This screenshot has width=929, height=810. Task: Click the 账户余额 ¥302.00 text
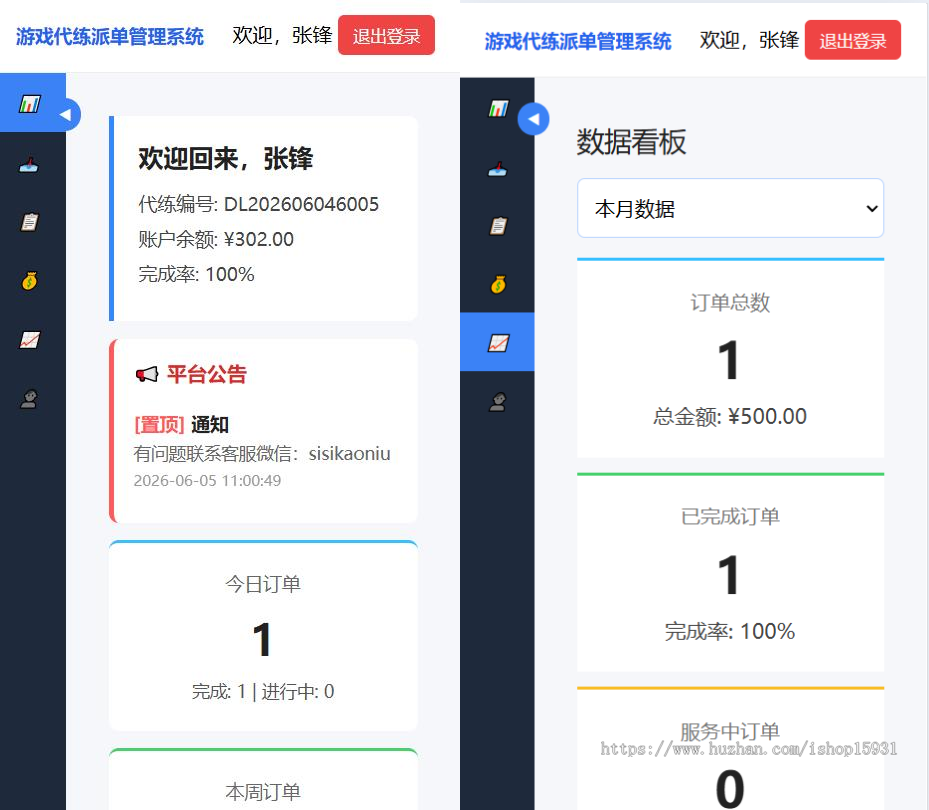tap(216, 239)
